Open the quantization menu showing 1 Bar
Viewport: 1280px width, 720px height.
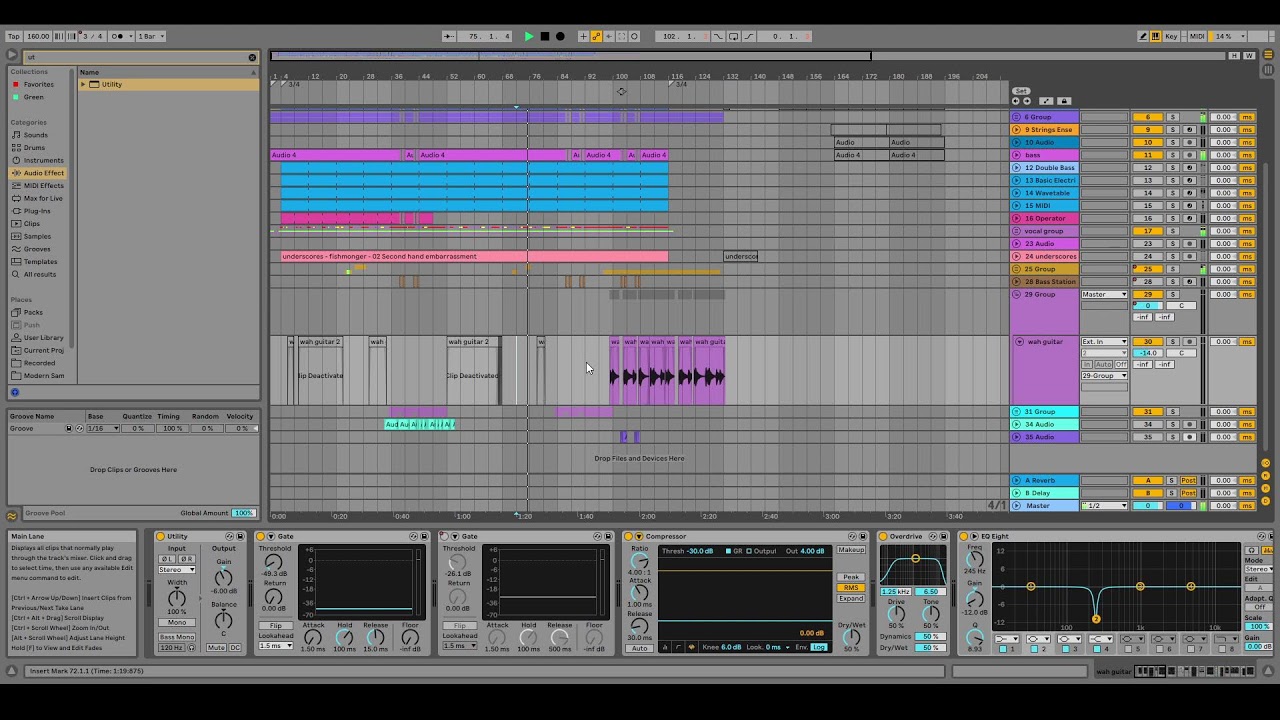pos(151,36)
